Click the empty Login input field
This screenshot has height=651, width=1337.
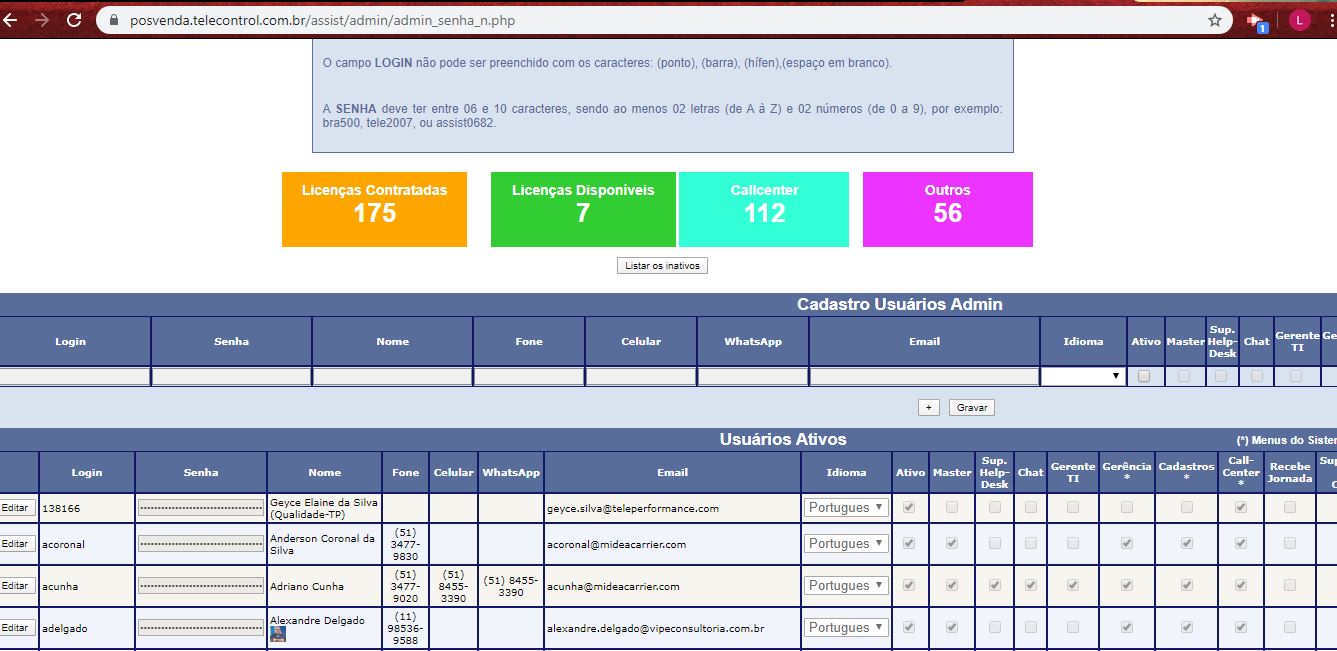(75, 377)
